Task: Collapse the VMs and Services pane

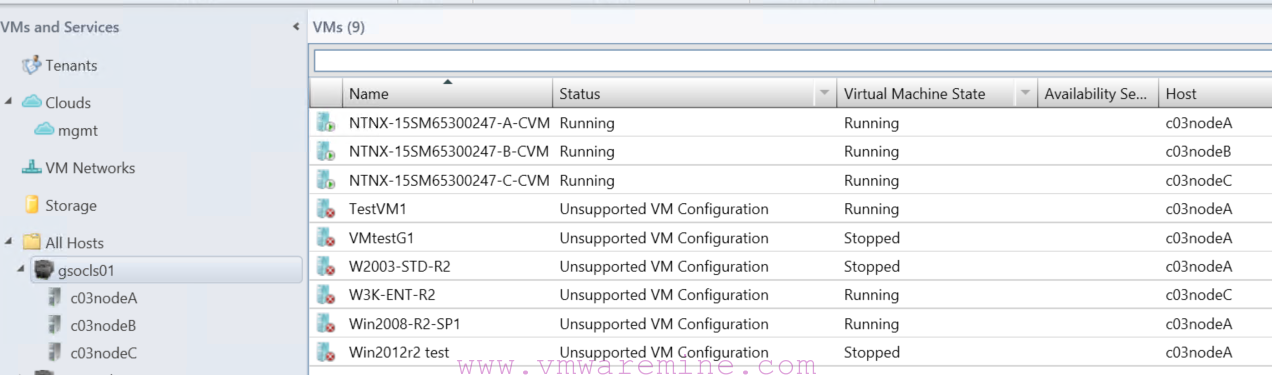Action: [296, 27]
